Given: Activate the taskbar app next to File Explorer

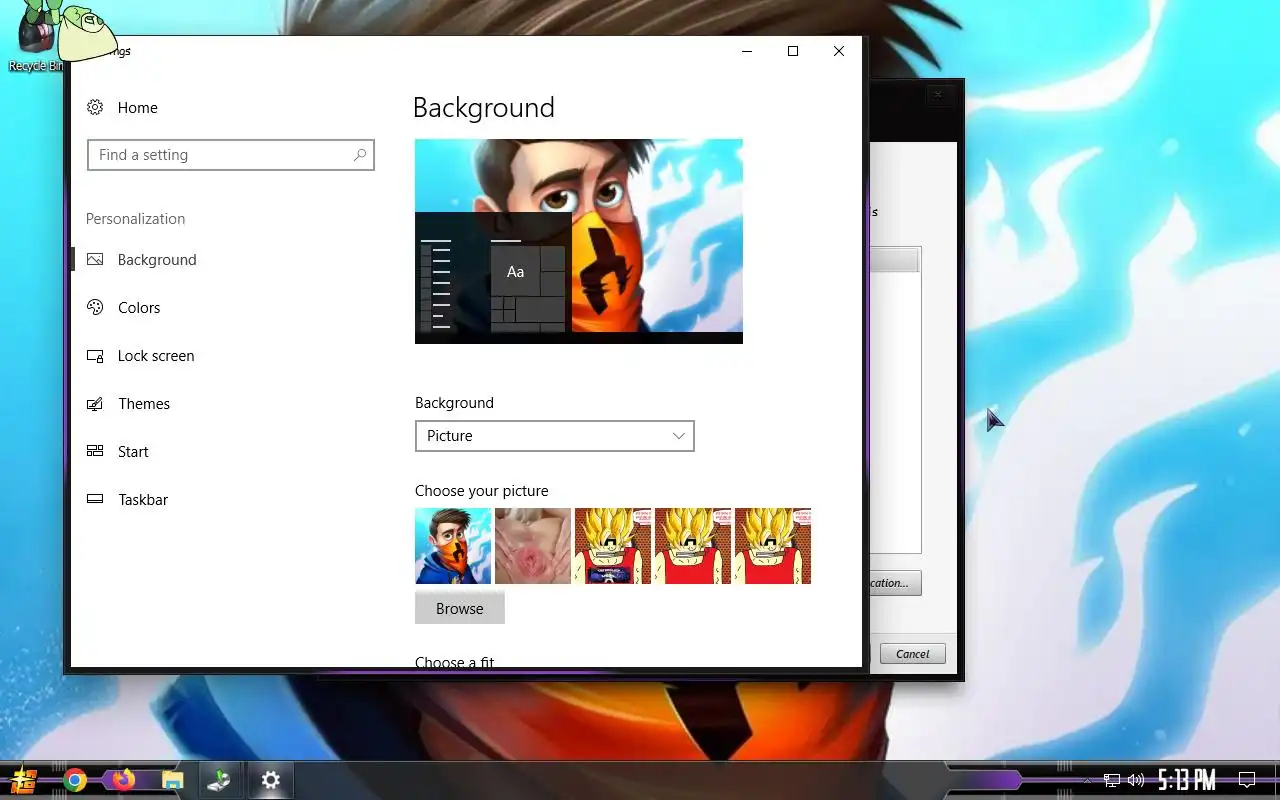Looking at the screenshot, I should [220, 780].
